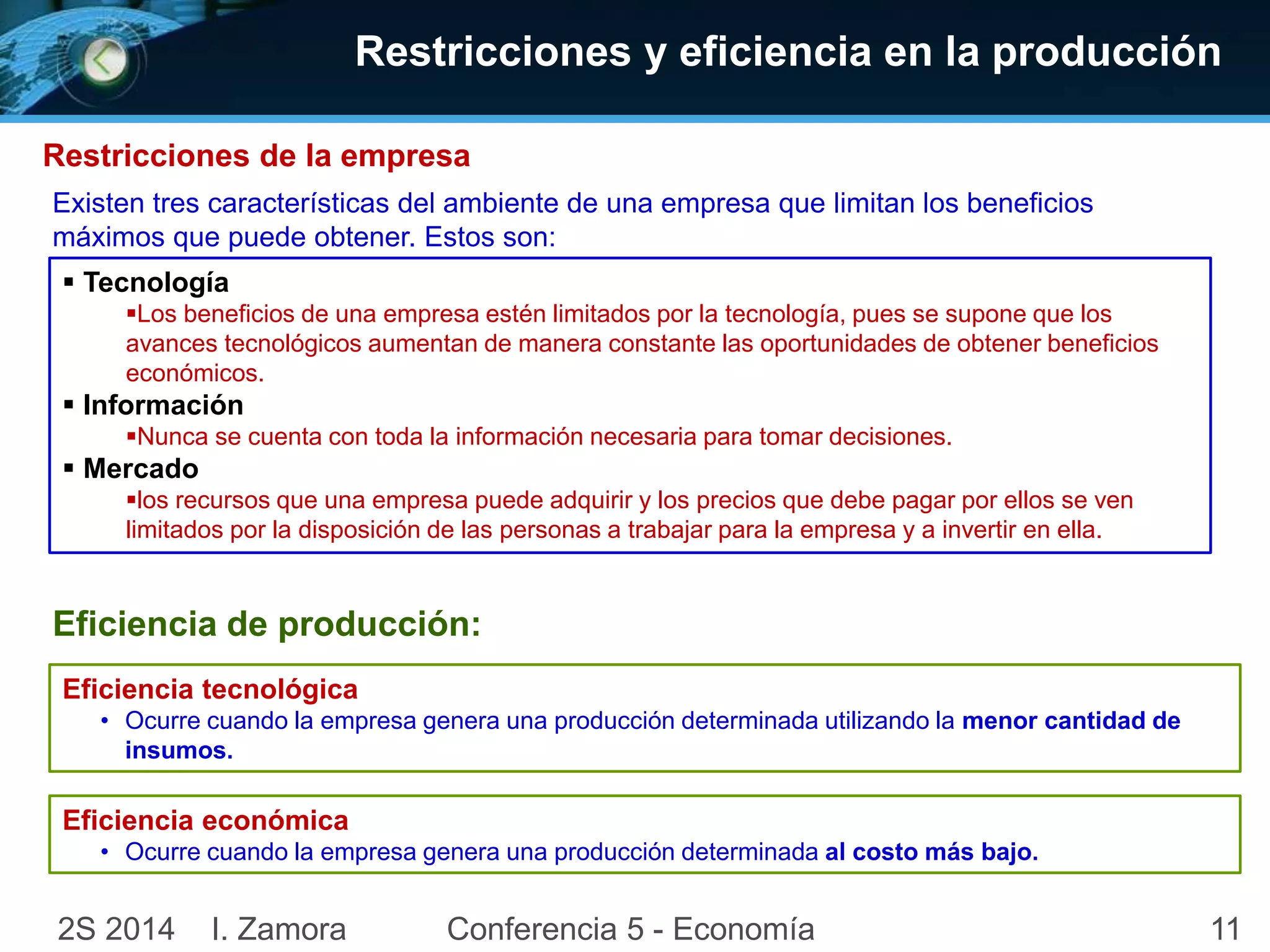The height and width of the screenshot is (952, 1270).
Task: Click the paragraph starting 'los recursos que una empresa'
Action: tap(629, 515)
